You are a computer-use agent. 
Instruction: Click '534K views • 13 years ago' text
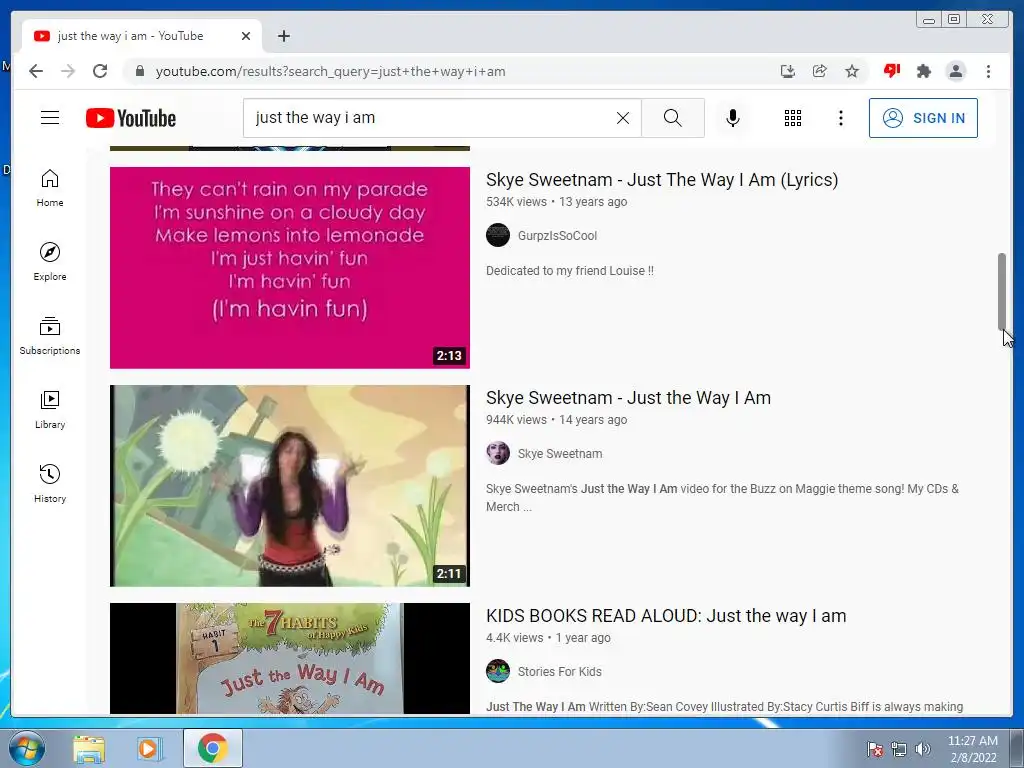(x=556, y=202)
